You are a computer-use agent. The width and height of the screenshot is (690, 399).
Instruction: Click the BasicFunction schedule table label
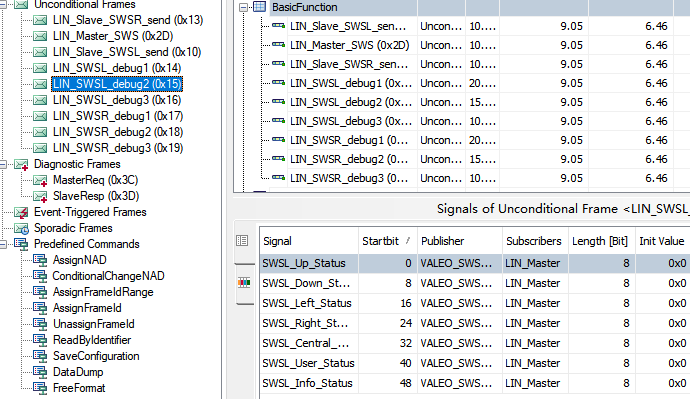coord(305,7)
